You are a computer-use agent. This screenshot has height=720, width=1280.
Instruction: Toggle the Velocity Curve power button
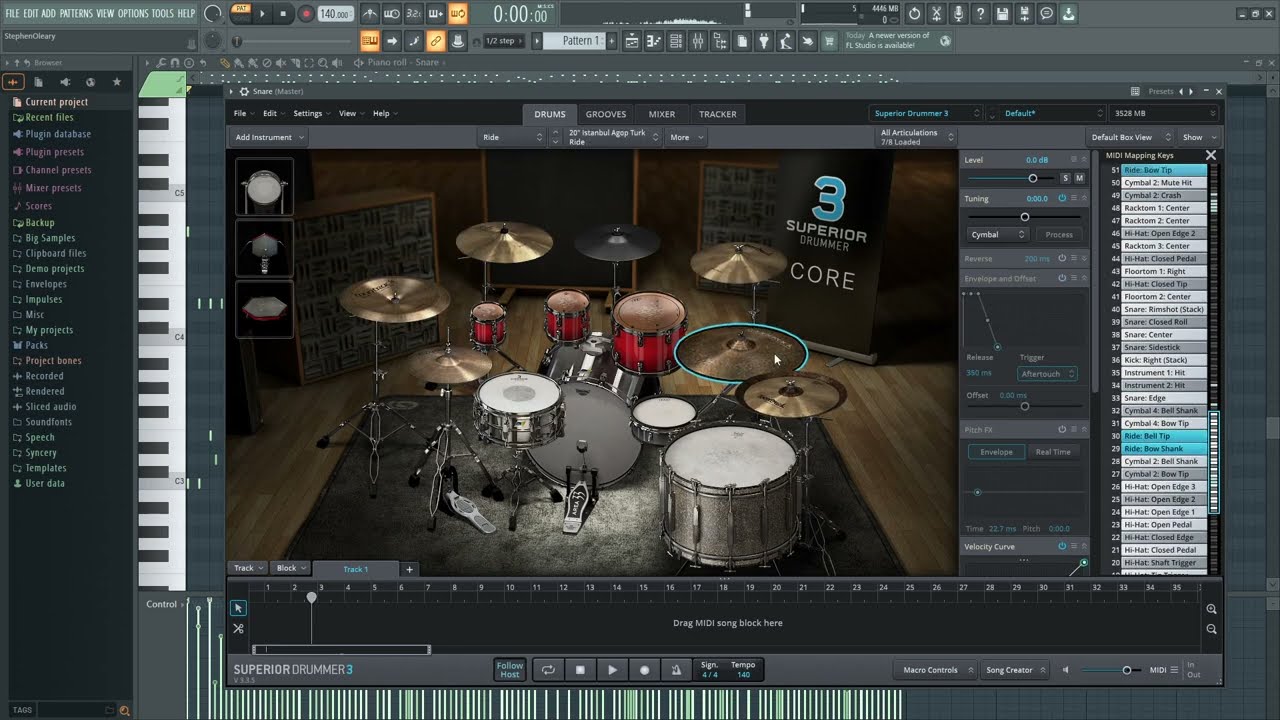point(1062,546)
